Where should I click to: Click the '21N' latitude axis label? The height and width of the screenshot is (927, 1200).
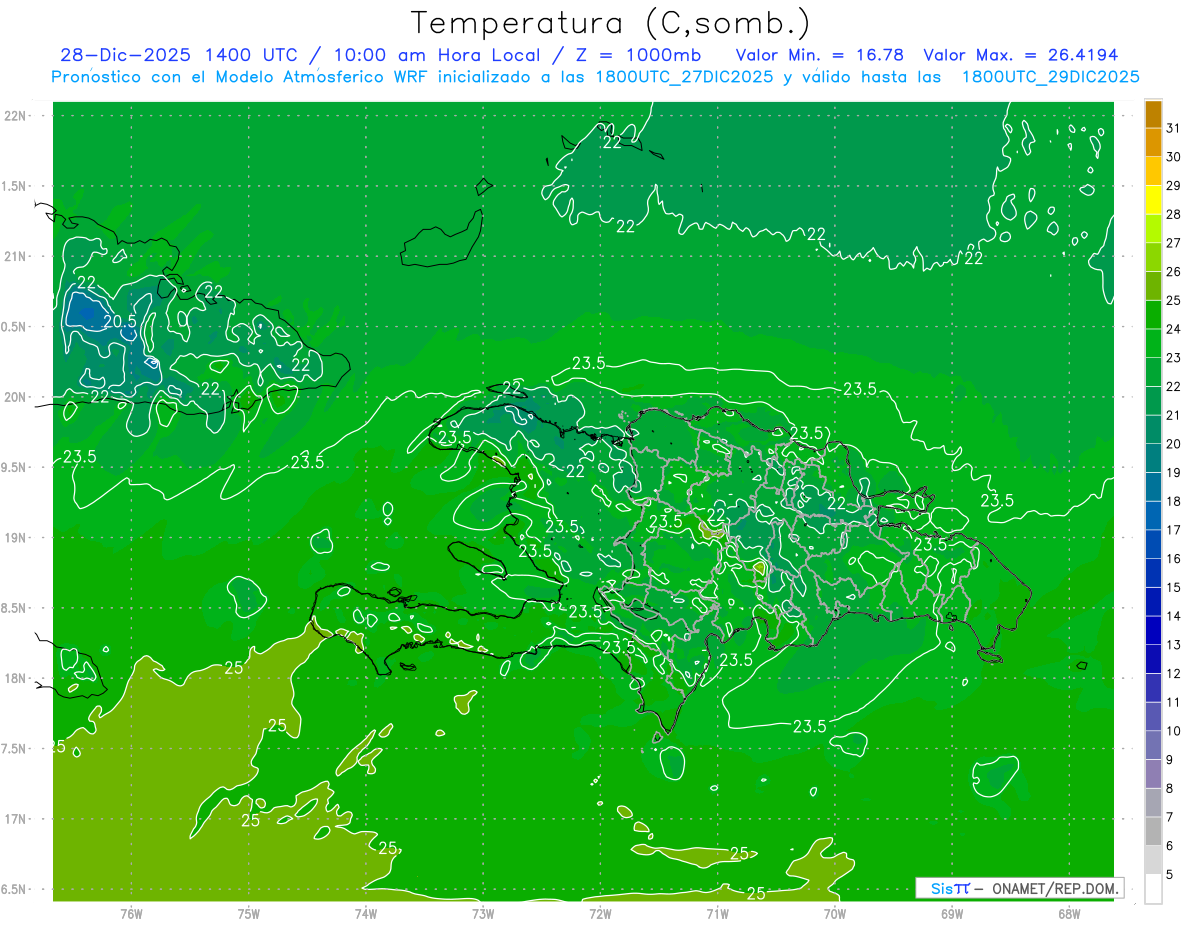pos(15,256)
